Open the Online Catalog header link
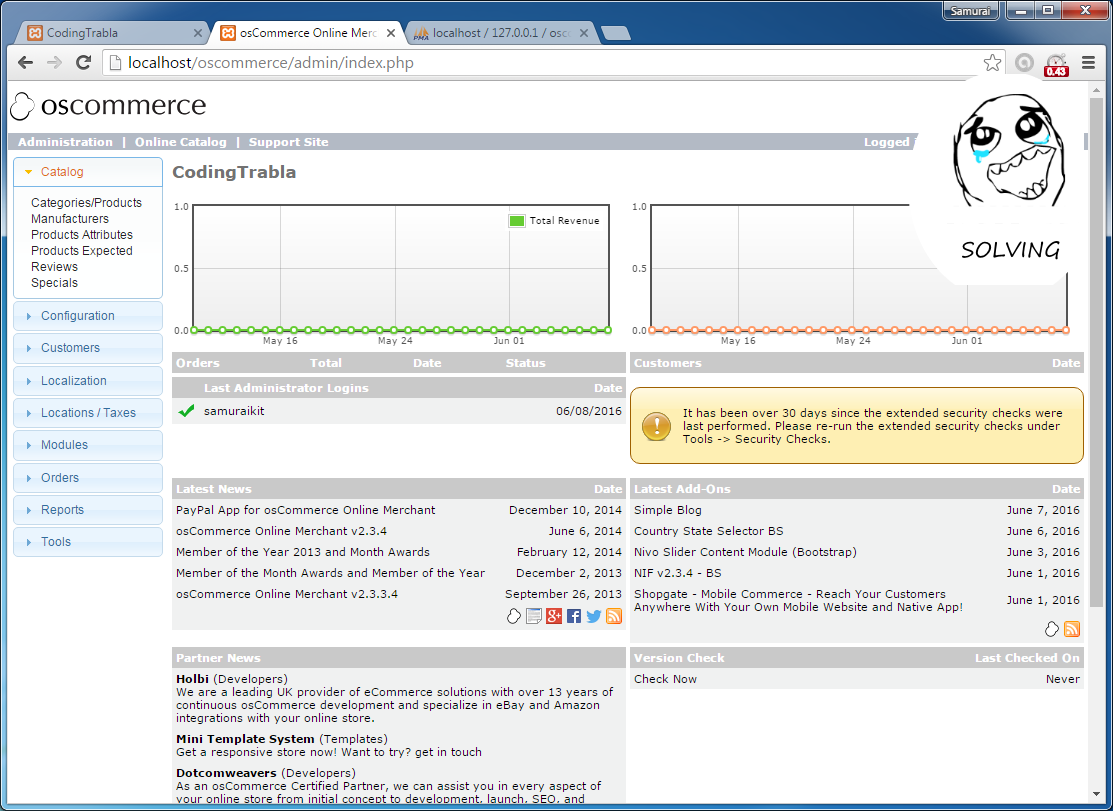1113x811 pixels. click(181, 142)
